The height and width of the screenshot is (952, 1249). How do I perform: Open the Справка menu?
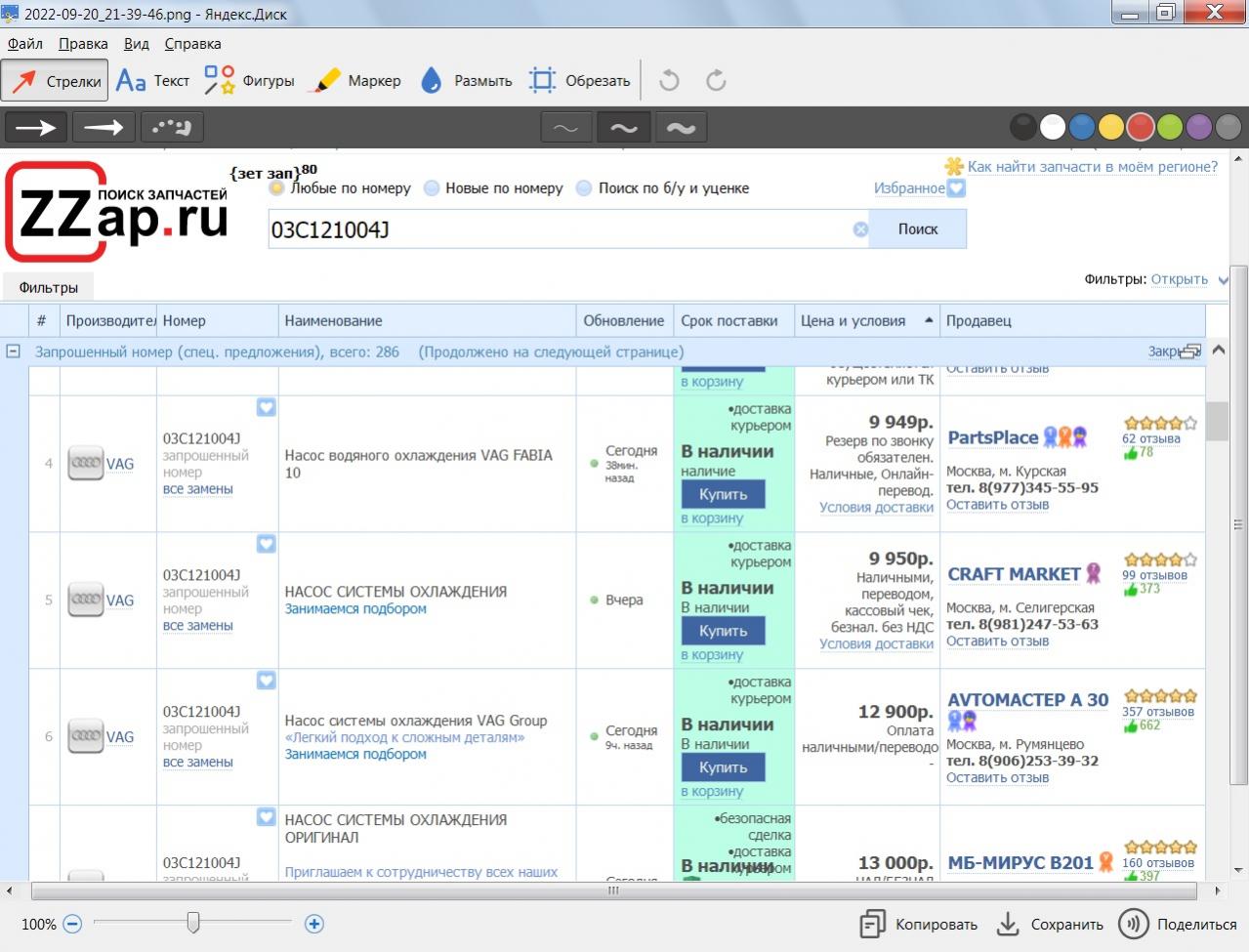click(192, 44)
